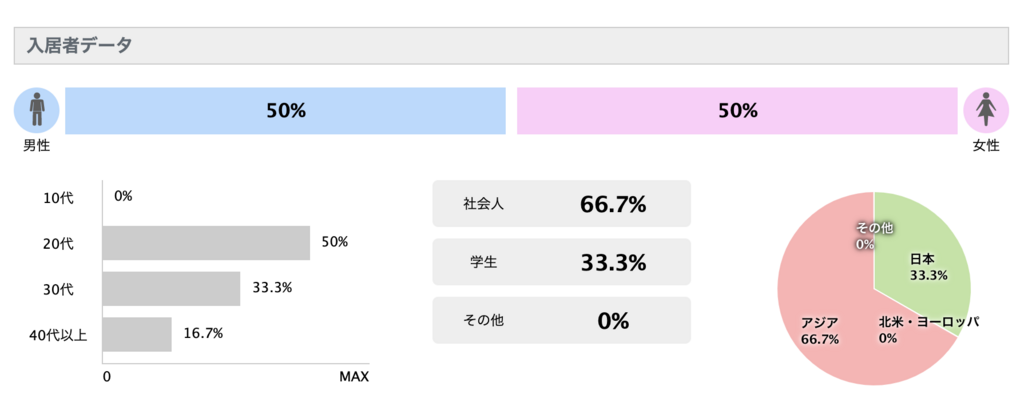Click the MAX axis label
This screenshot has height=414, width=1024.
click(x=354, y=377)
